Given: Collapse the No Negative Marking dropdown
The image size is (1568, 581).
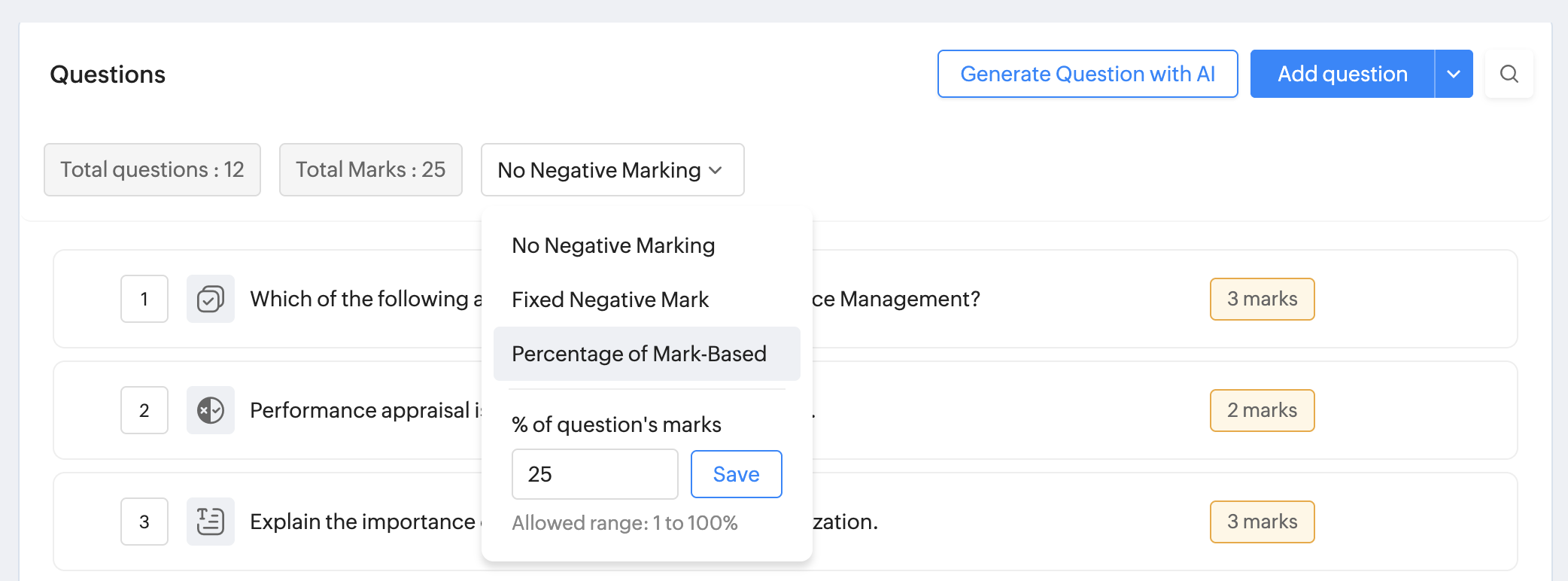Looking at the screenshot, I should [612, 170].
